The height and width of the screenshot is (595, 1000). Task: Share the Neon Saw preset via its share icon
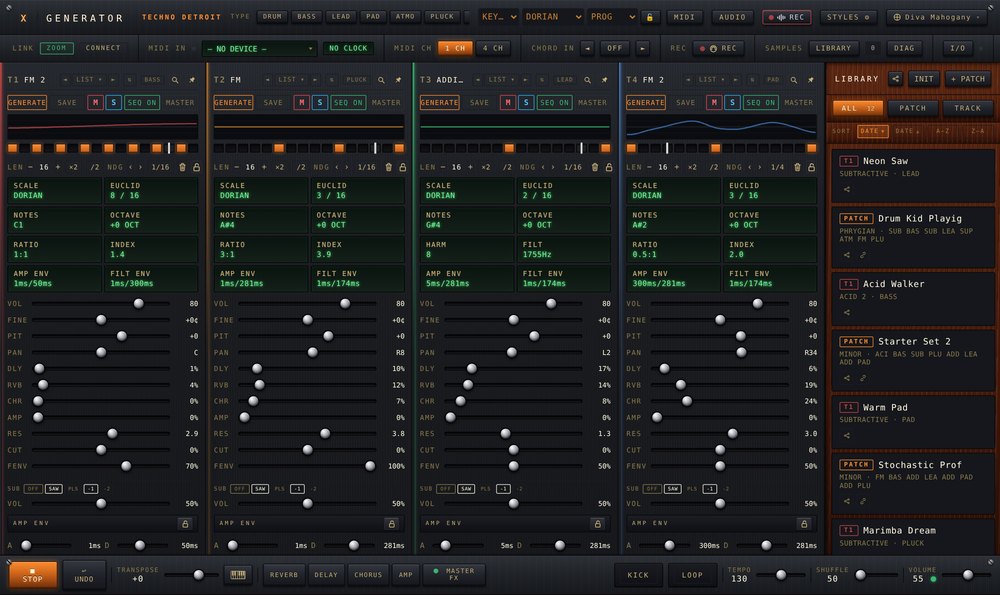(847, 189)
